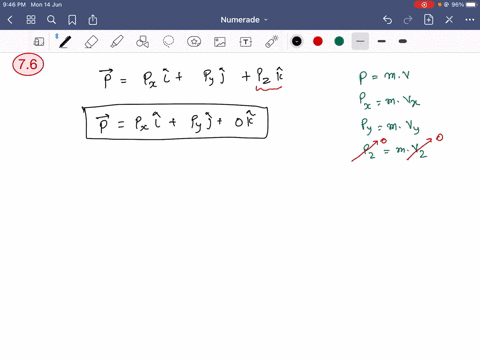Tap the 7.6 problem number label
480x360 pixels.
[28, 64]
